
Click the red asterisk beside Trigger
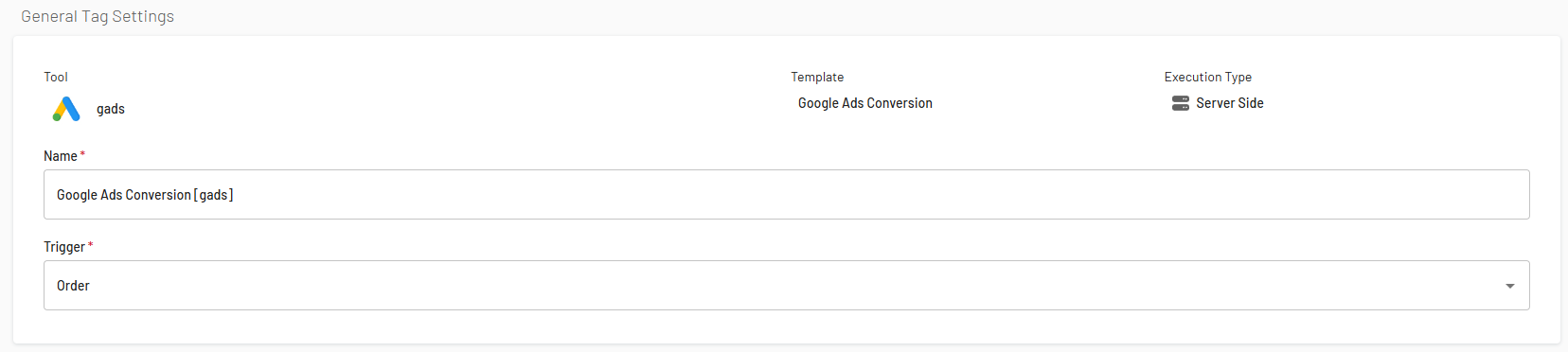point(90,245)
